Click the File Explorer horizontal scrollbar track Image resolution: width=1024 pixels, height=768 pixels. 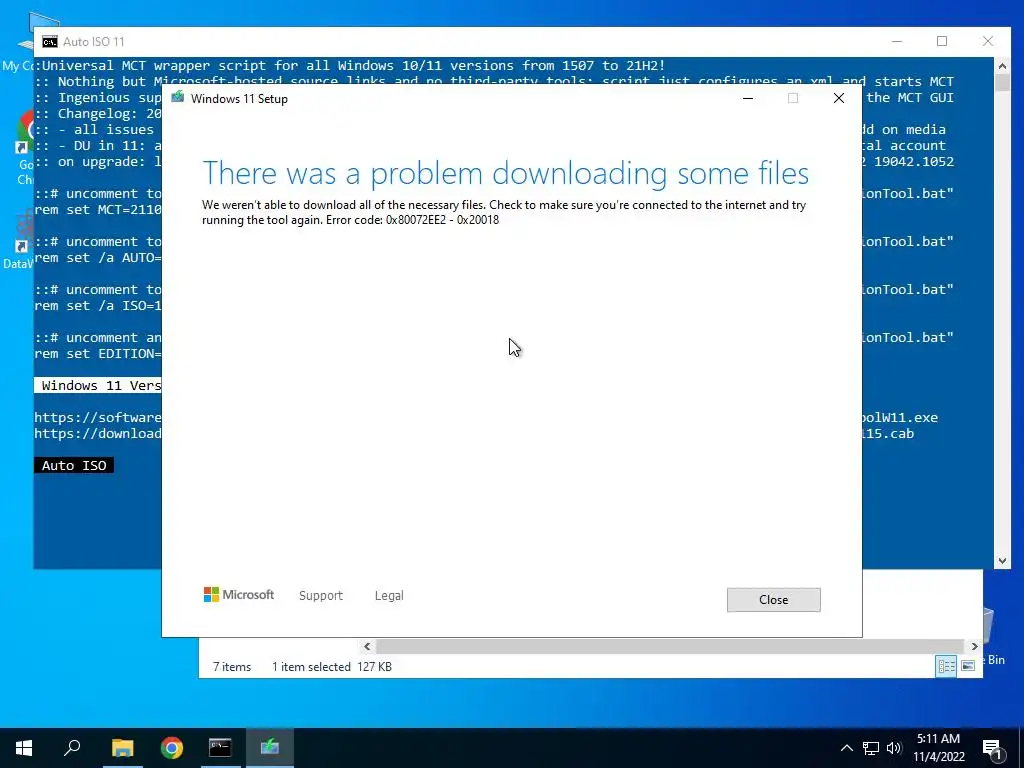[x=670, y=647]
